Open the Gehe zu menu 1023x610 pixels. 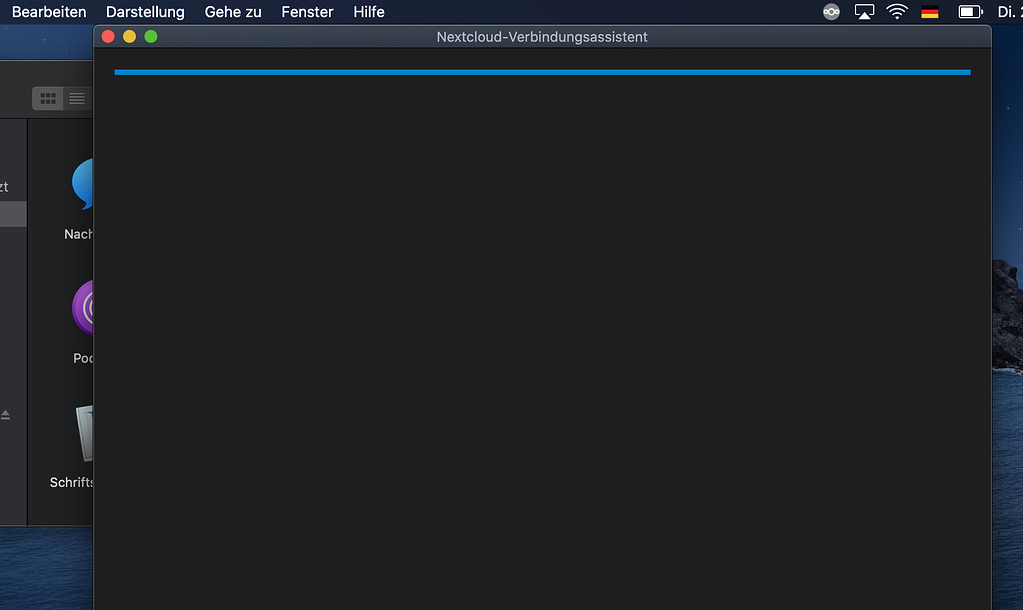coord(233,12)
